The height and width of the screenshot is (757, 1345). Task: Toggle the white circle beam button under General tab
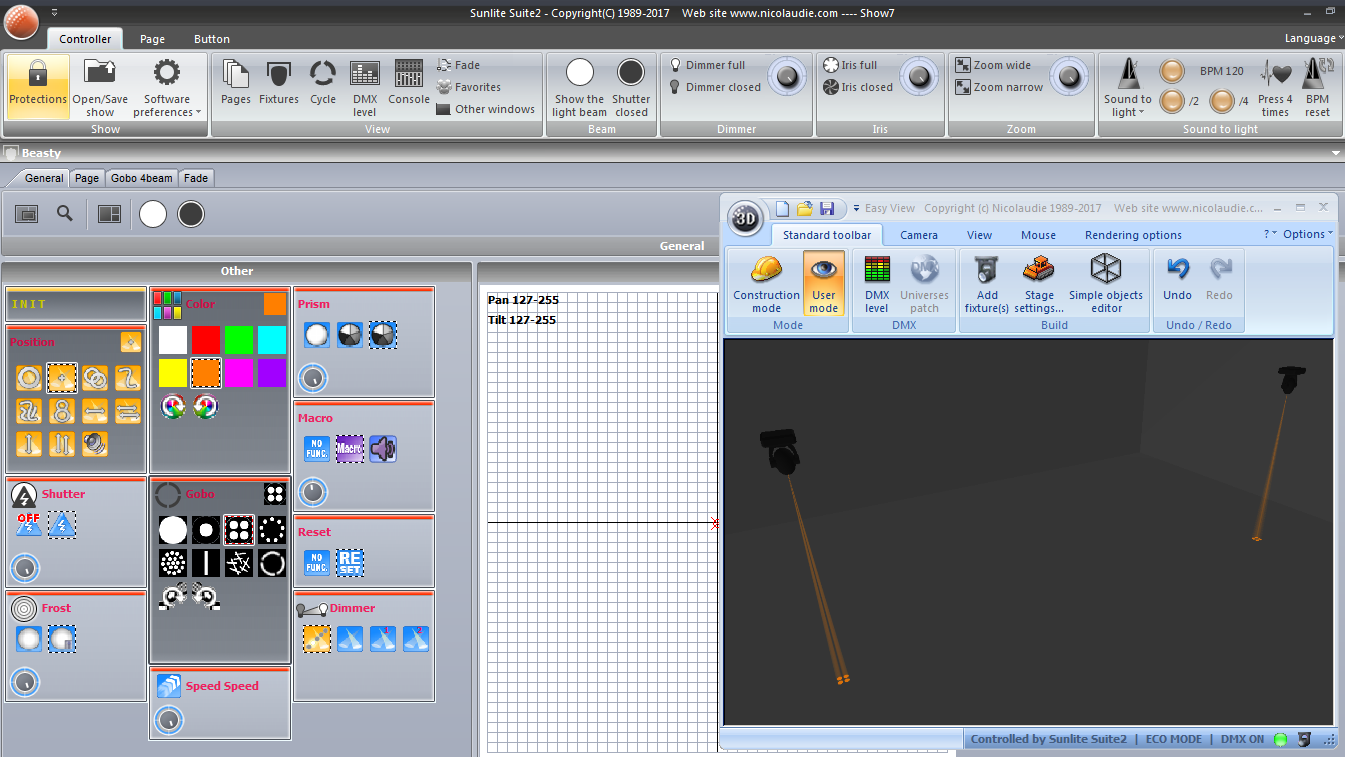point(153,214)
